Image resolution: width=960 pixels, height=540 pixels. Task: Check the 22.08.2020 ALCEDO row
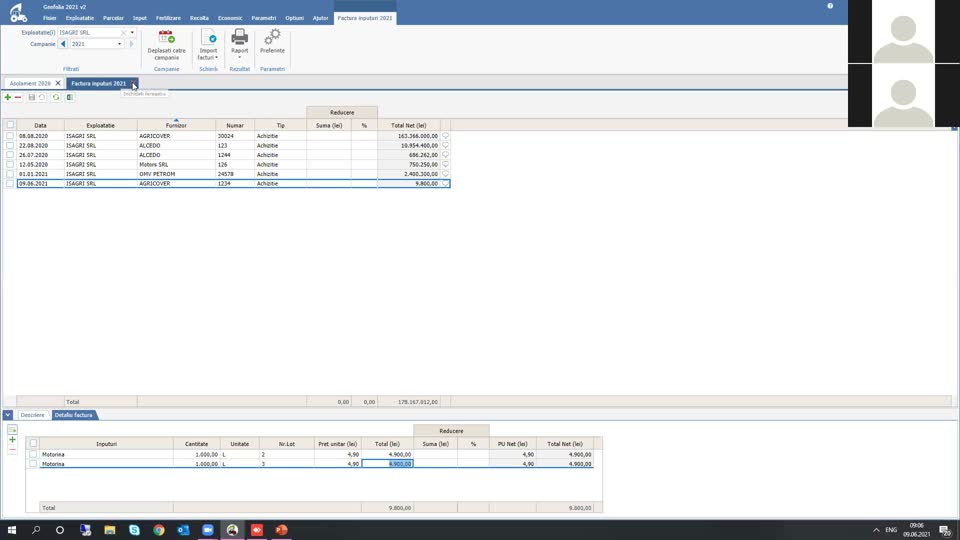[x=10, y=146]
